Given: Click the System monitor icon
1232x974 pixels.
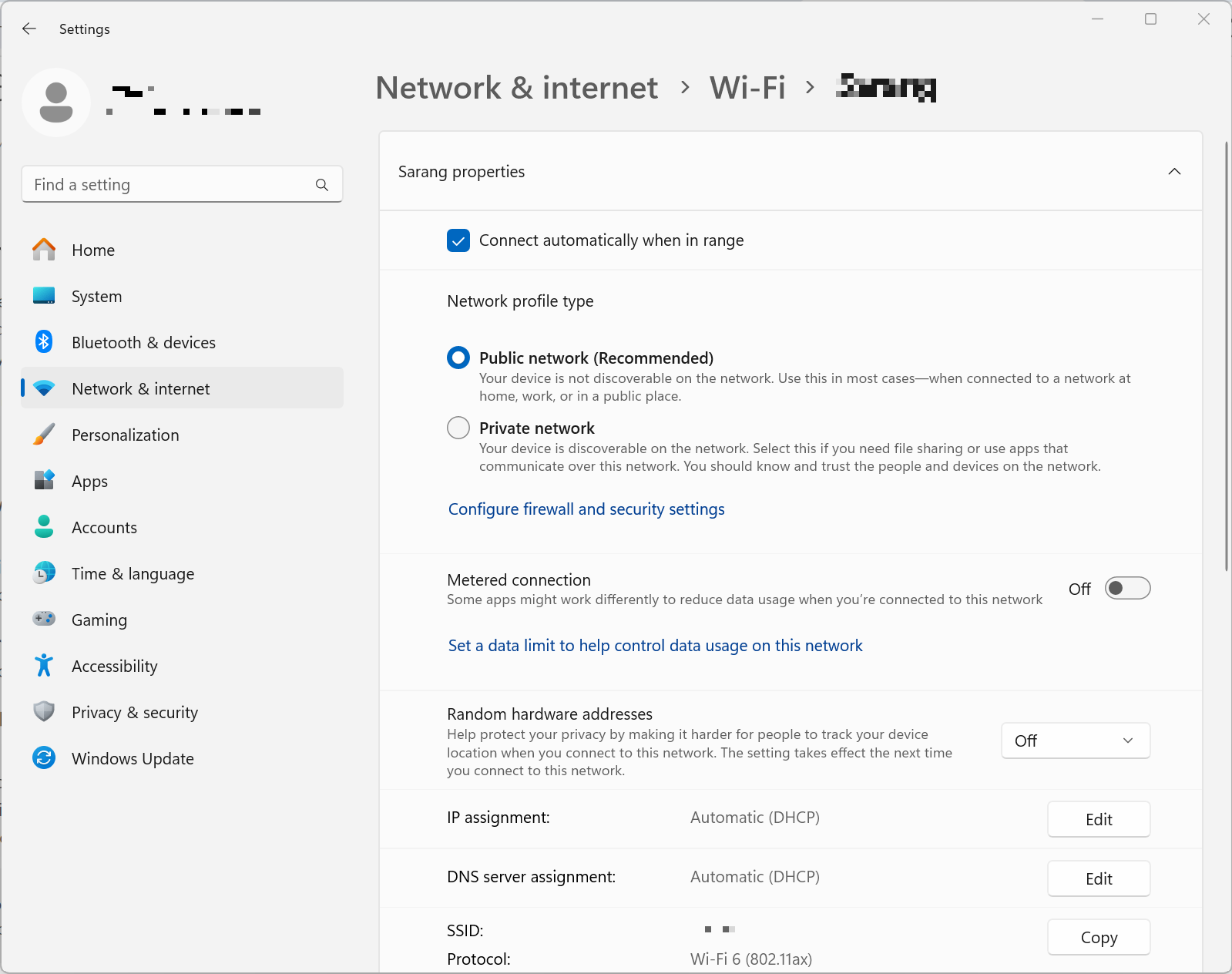Looking at the screenshot, I should click(44, 296).
